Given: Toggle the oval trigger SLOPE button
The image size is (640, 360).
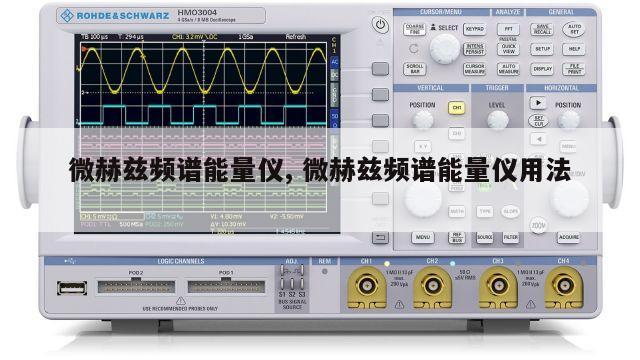Looking at the screenshot, I should pyautogui.click(x=510, y=211).
